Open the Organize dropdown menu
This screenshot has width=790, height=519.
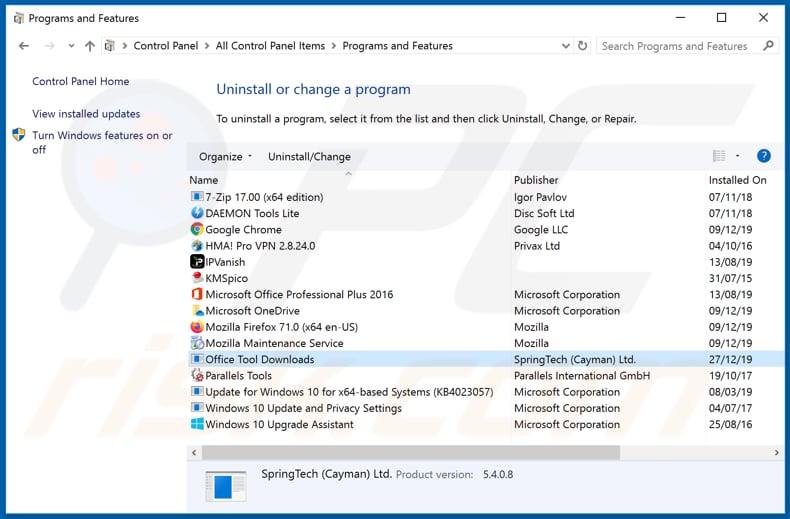pyautogui.click(x=225, y=156)
